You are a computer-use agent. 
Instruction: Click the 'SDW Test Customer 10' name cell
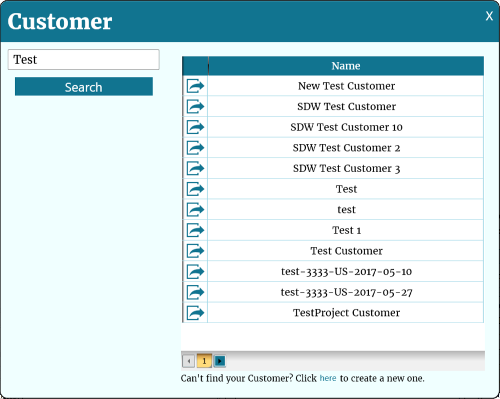click(x=346, y=127)
